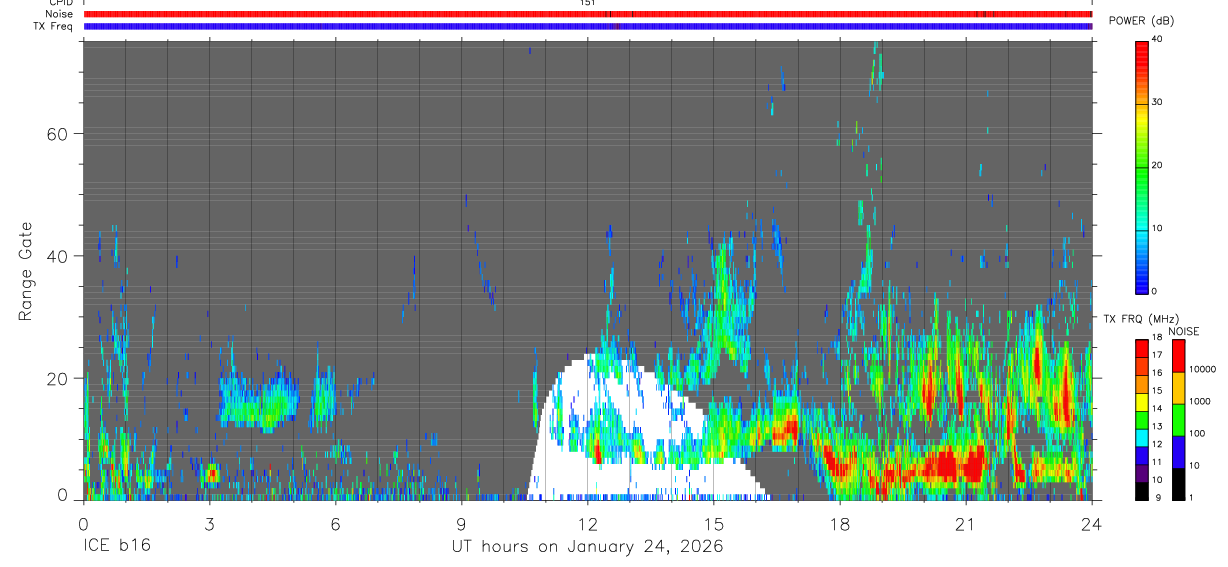The height and width of the screenshot is (567, 1228).
Task: Click the 40 label on POWER scale
Action: click(1157, 40)
